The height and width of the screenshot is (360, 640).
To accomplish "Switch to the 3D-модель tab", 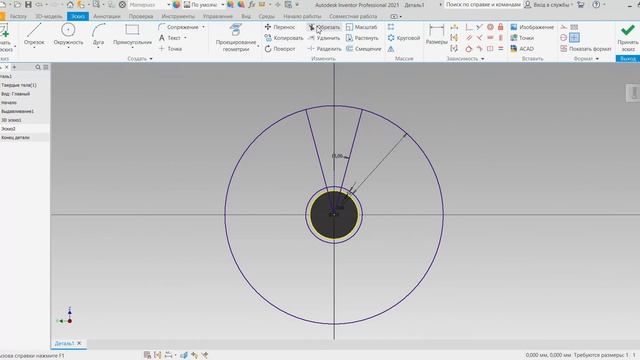I will 49,16.
